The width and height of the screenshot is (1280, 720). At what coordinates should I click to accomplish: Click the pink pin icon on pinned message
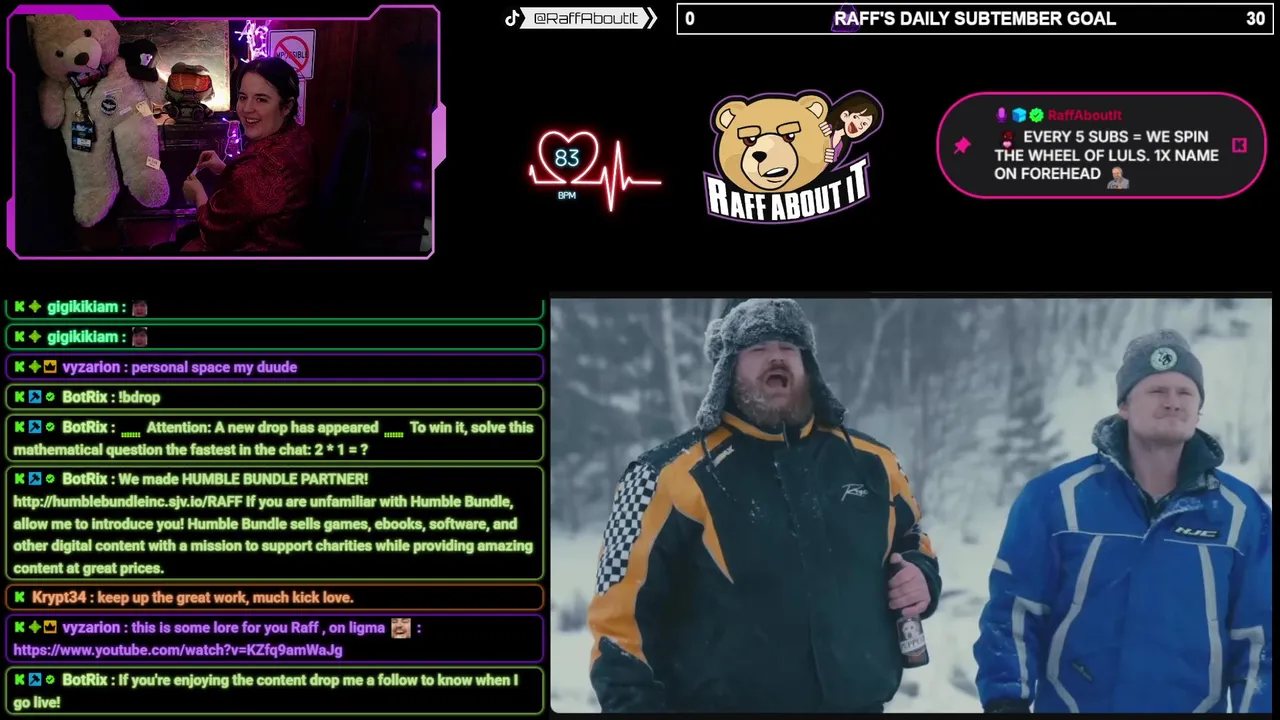962,146
